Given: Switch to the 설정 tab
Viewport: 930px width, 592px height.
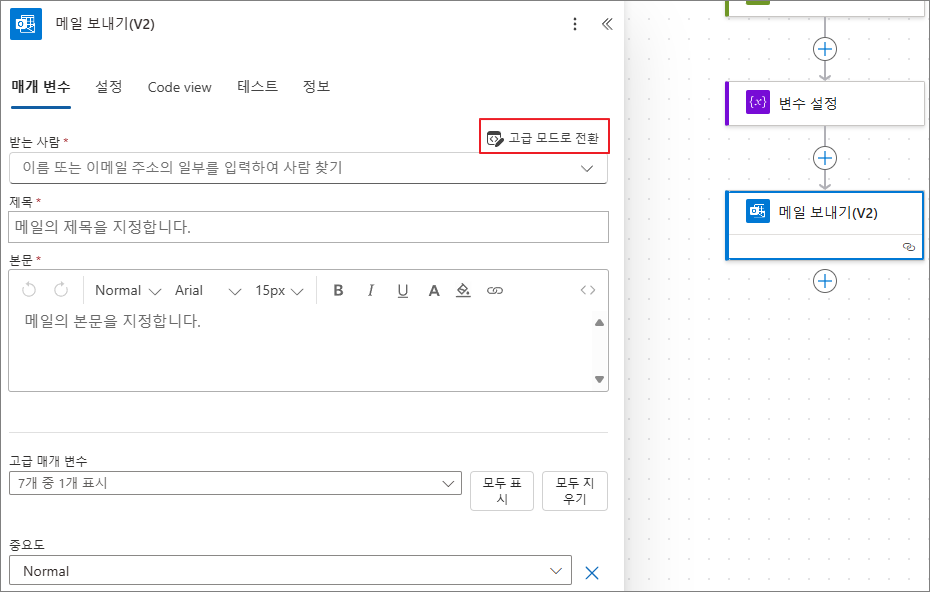Looking at the screenshot, I should (x=109, y=87).
